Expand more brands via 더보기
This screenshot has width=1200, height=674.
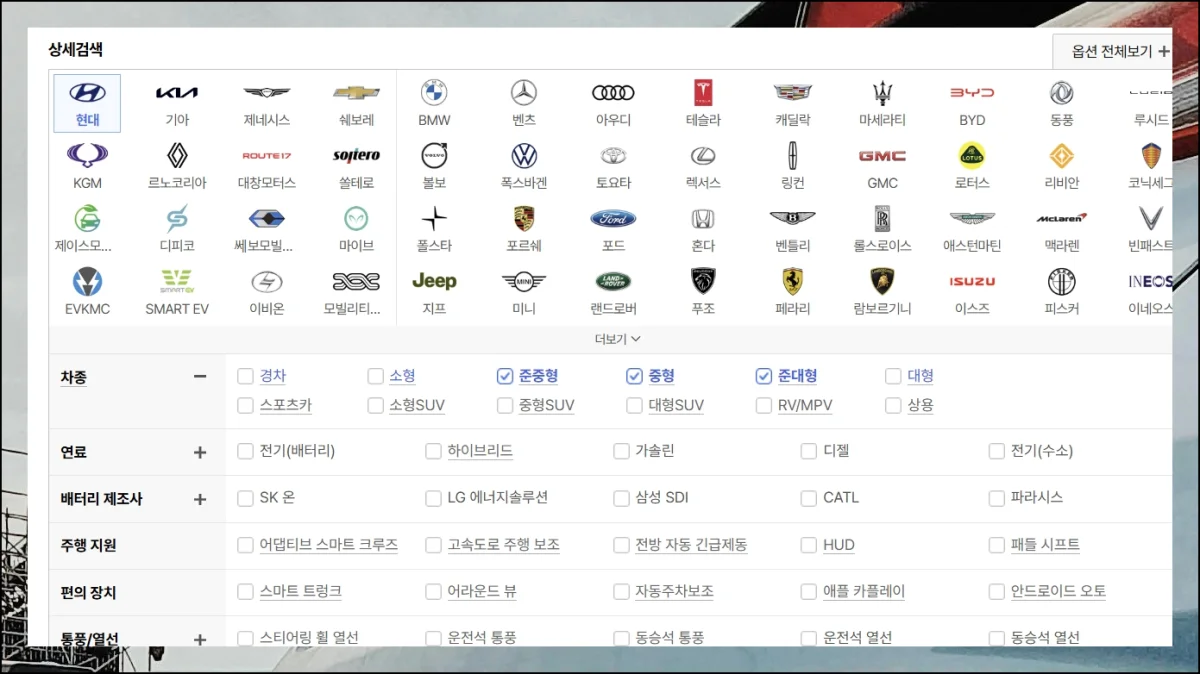[x=617, y=339]
